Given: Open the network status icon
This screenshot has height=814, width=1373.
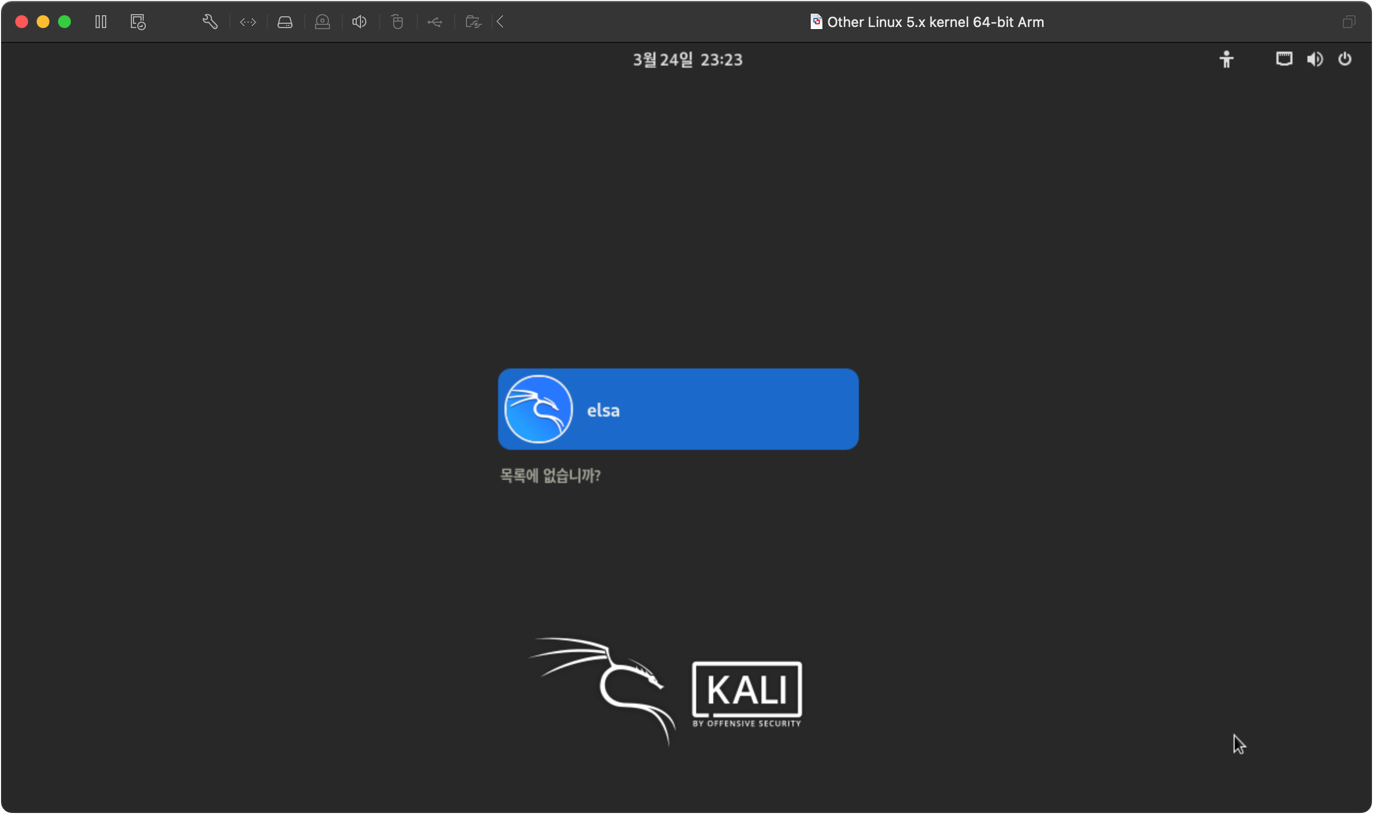Looking at the screenshot, I should coord(1284,60).
